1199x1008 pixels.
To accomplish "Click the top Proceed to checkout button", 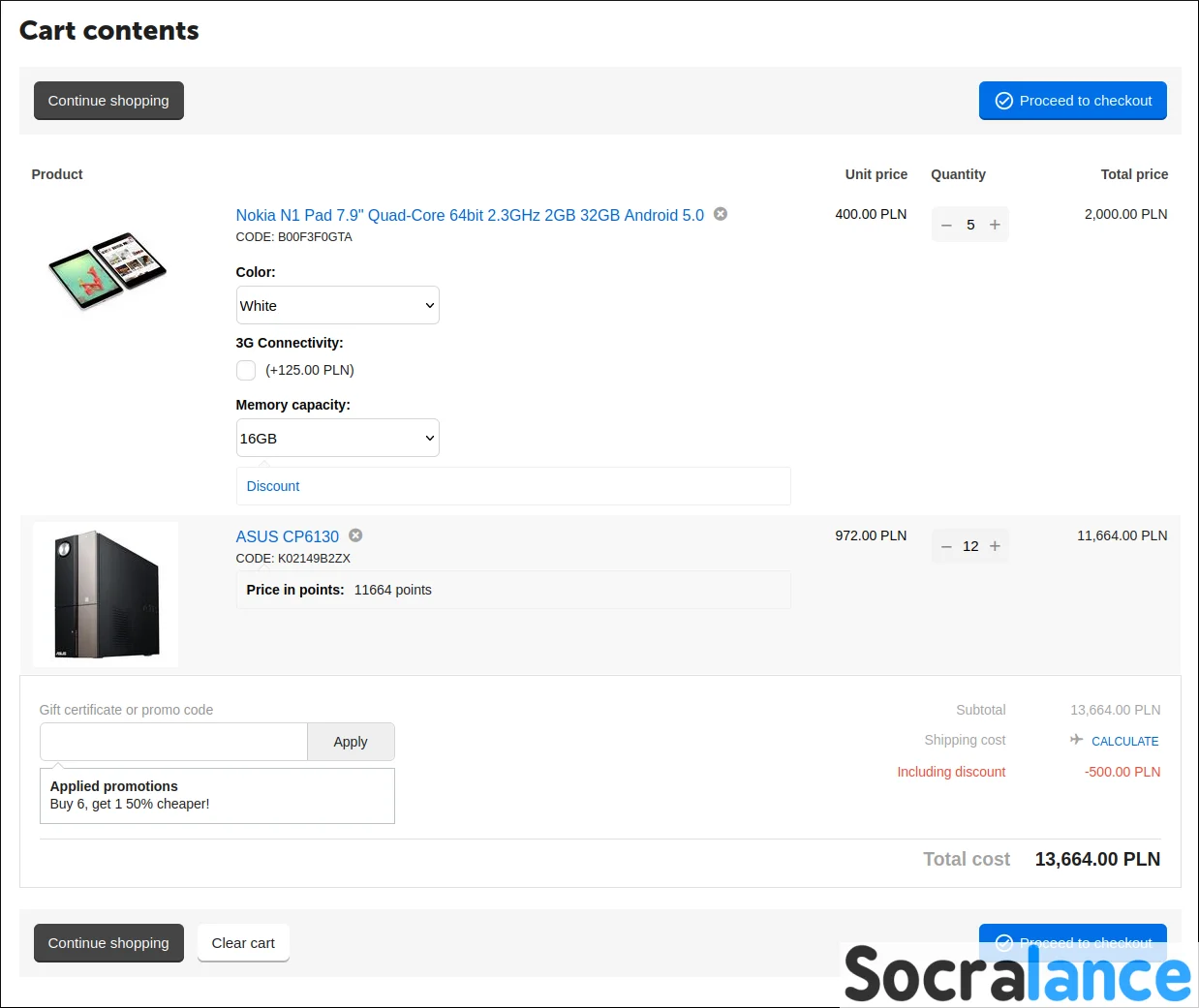I will [1073, 101].
